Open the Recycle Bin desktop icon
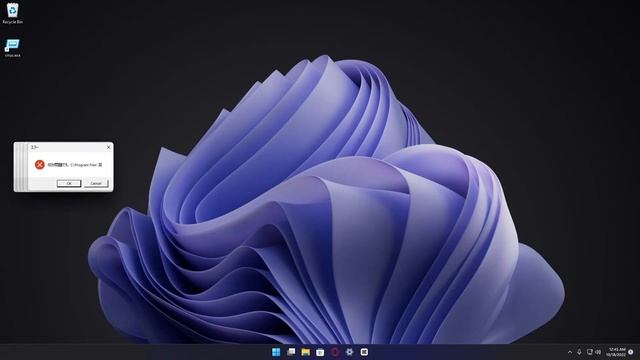640x360 pixels. (x=12, y=13)
